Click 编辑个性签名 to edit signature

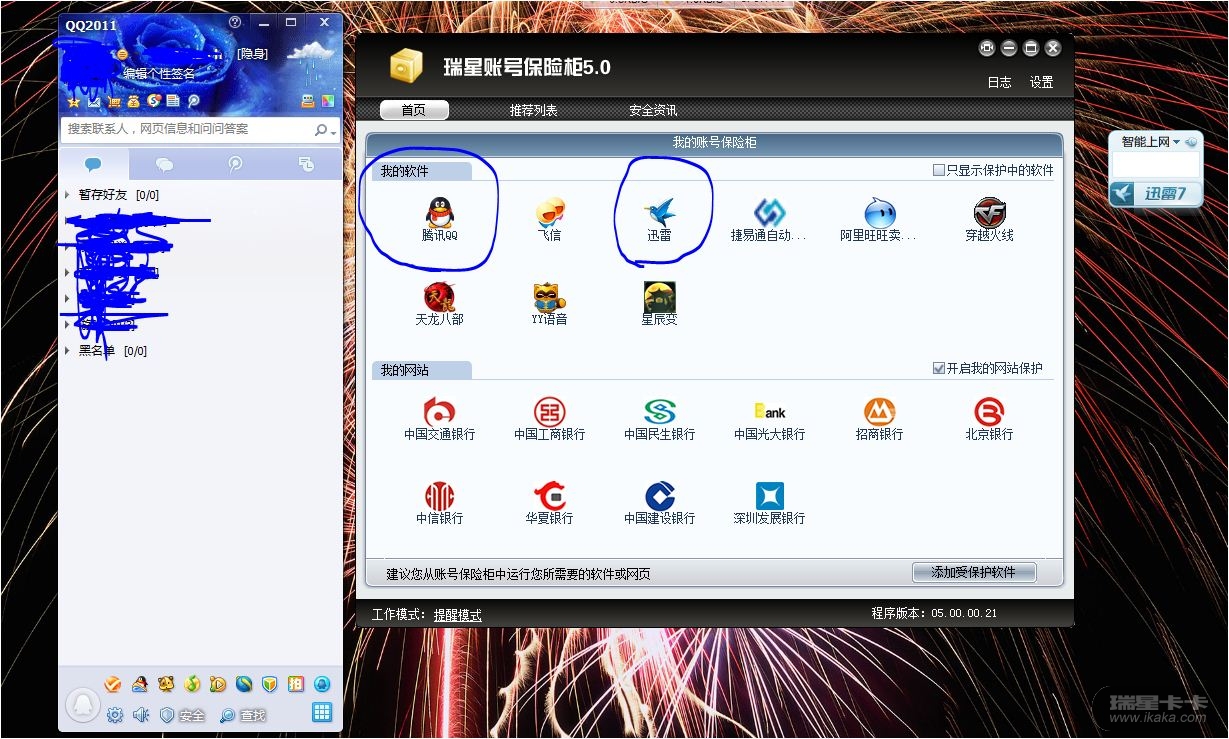pos(159,73)
